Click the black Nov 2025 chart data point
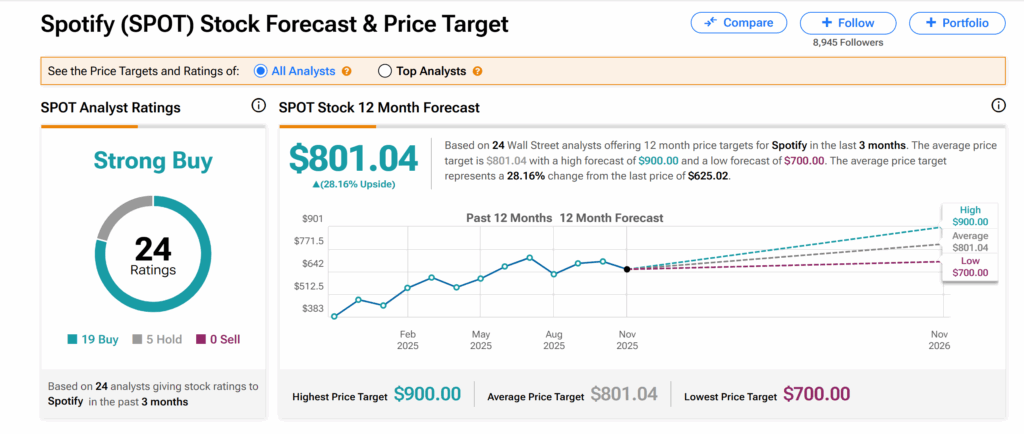This screenshot has width=1024, height=434. coord(627,269)
